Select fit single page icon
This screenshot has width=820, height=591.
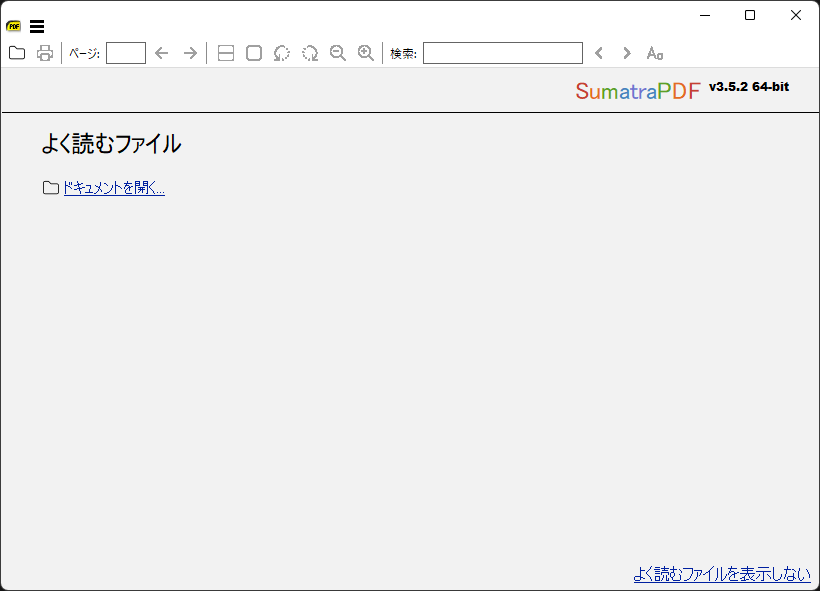tap(254, 53)
